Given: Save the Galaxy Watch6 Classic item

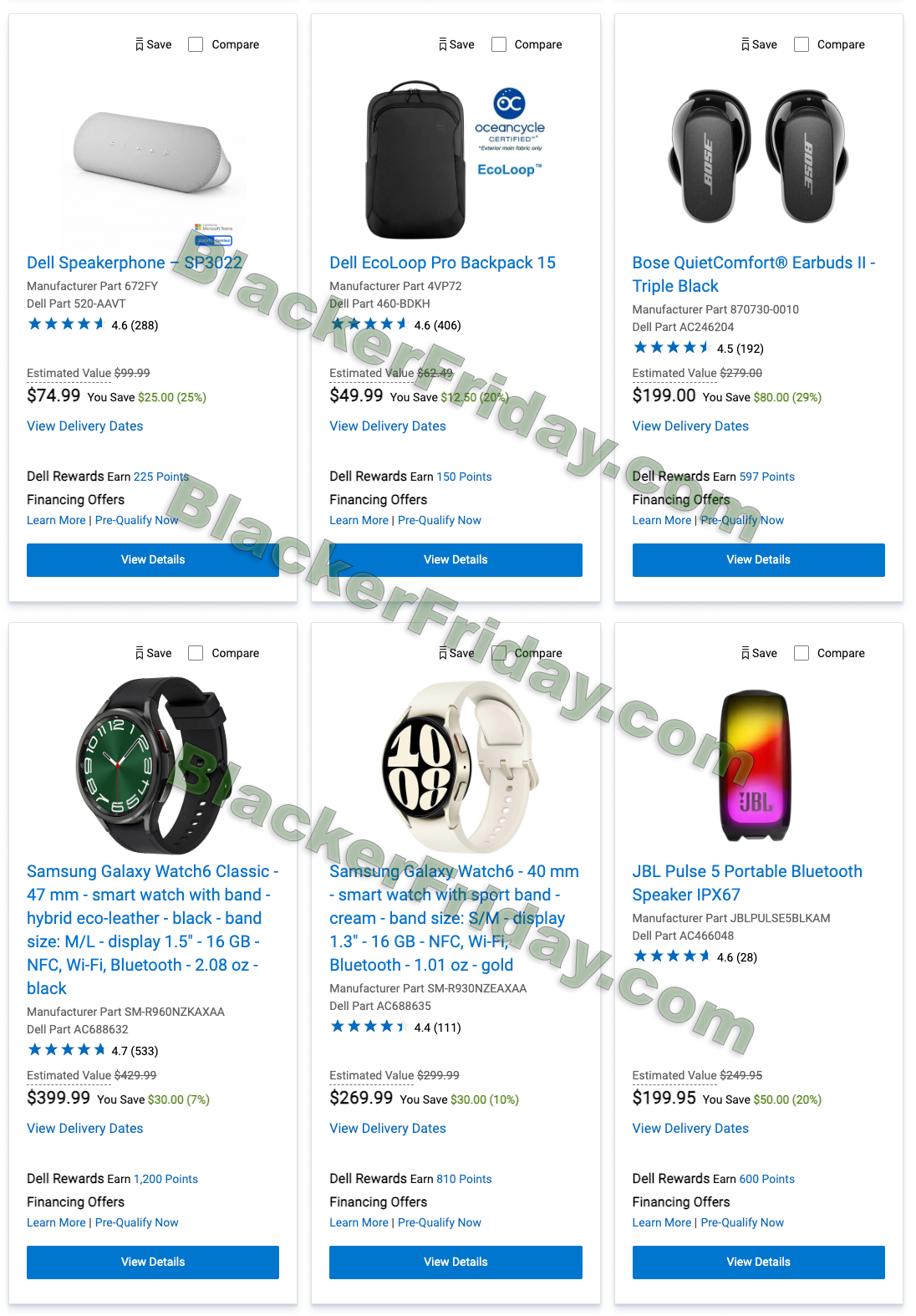Looking at the screenshot, I should [153, 653].
